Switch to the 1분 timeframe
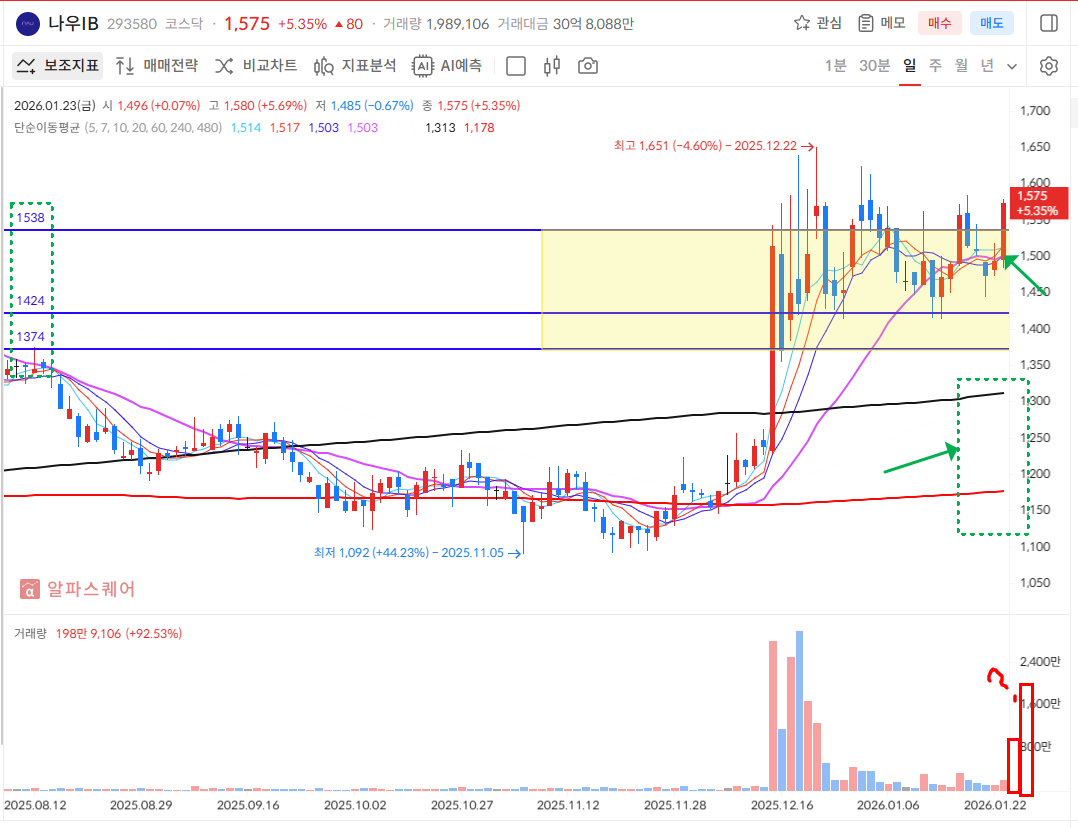The image size is (1078, 828). 835,66
